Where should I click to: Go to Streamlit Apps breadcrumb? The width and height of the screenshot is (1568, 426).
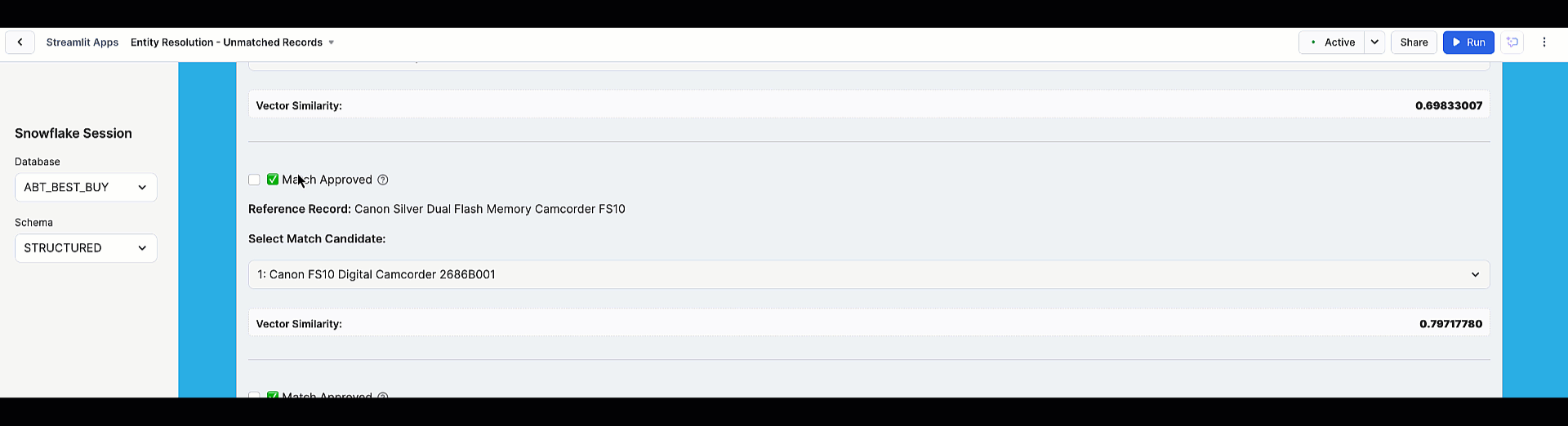[82, 42]
